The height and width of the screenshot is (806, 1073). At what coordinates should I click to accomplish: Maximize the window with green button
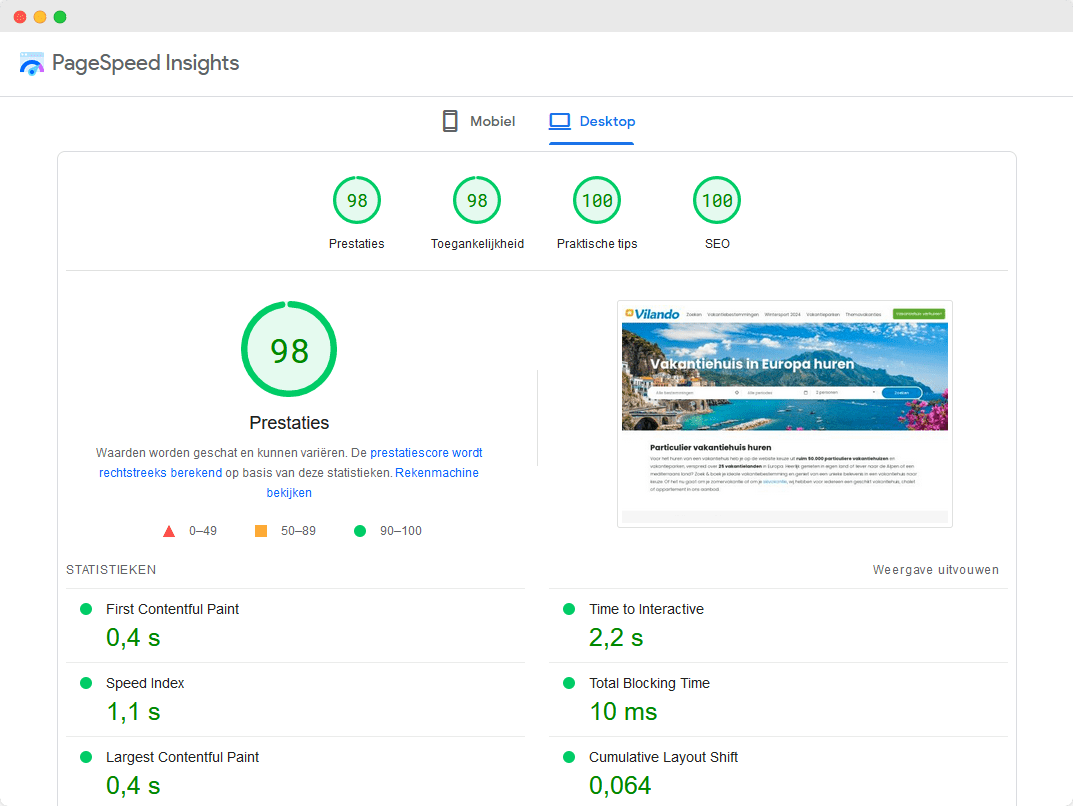60,17
